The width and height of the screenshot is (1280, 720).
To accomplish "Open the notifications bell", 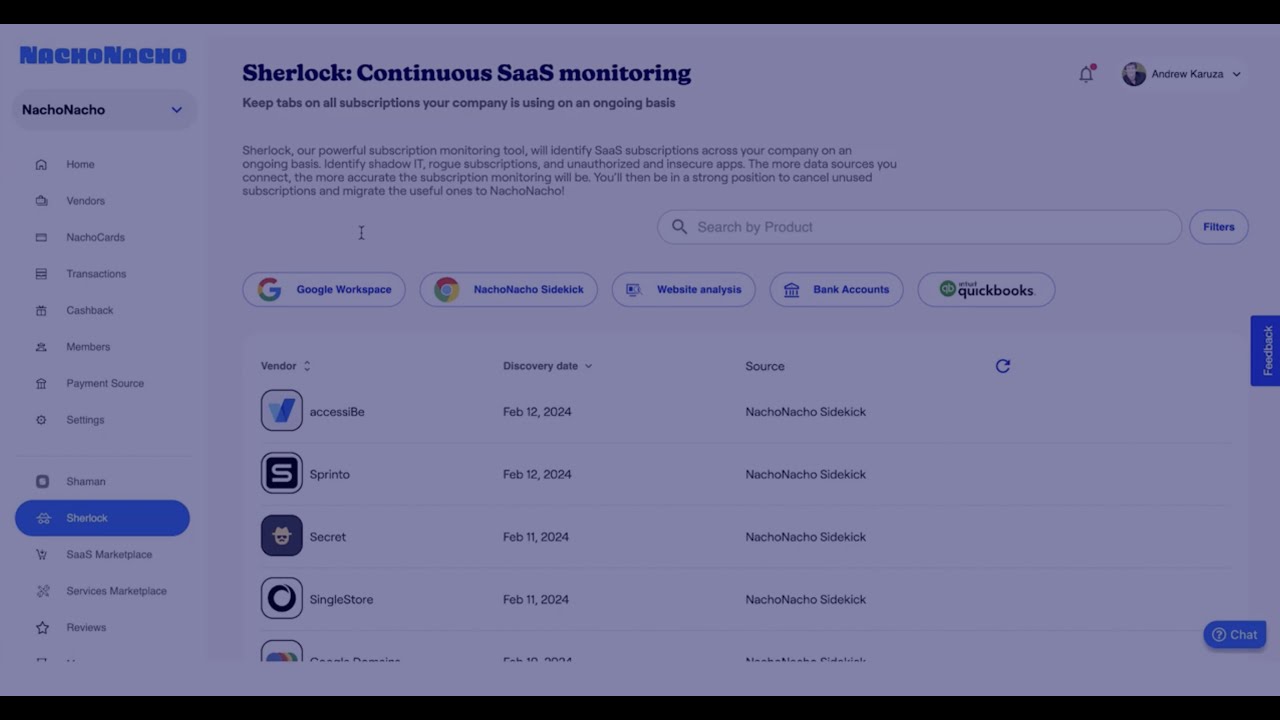I will tap(1086, 74).
